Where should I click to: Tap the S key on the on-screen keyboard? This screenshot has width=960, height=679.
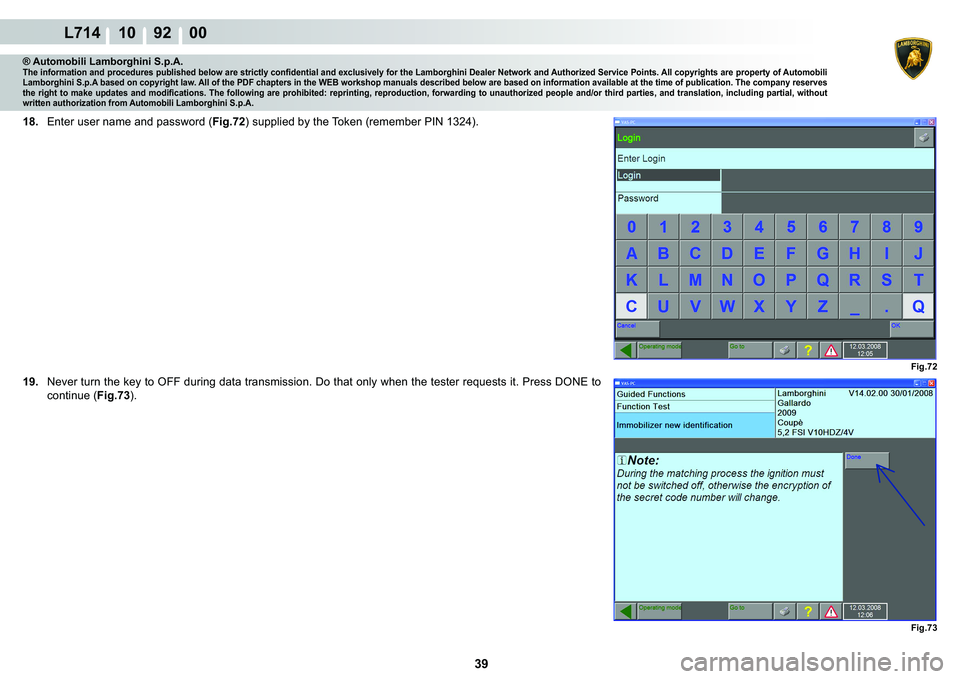(887, 280)
